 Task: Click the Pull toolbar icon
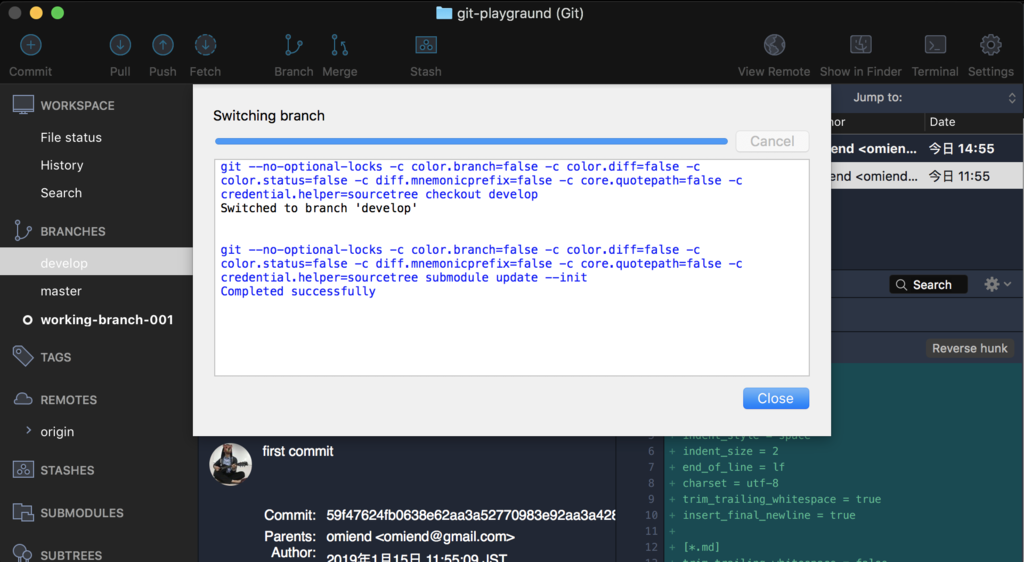pyautogui.click(x=120, y=45)
